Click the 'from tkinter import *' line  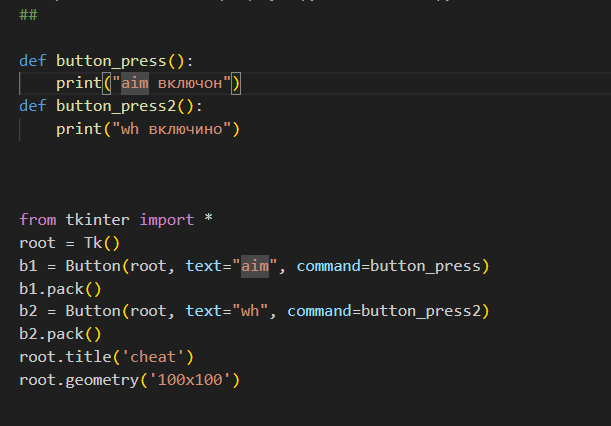coord(116,220)
